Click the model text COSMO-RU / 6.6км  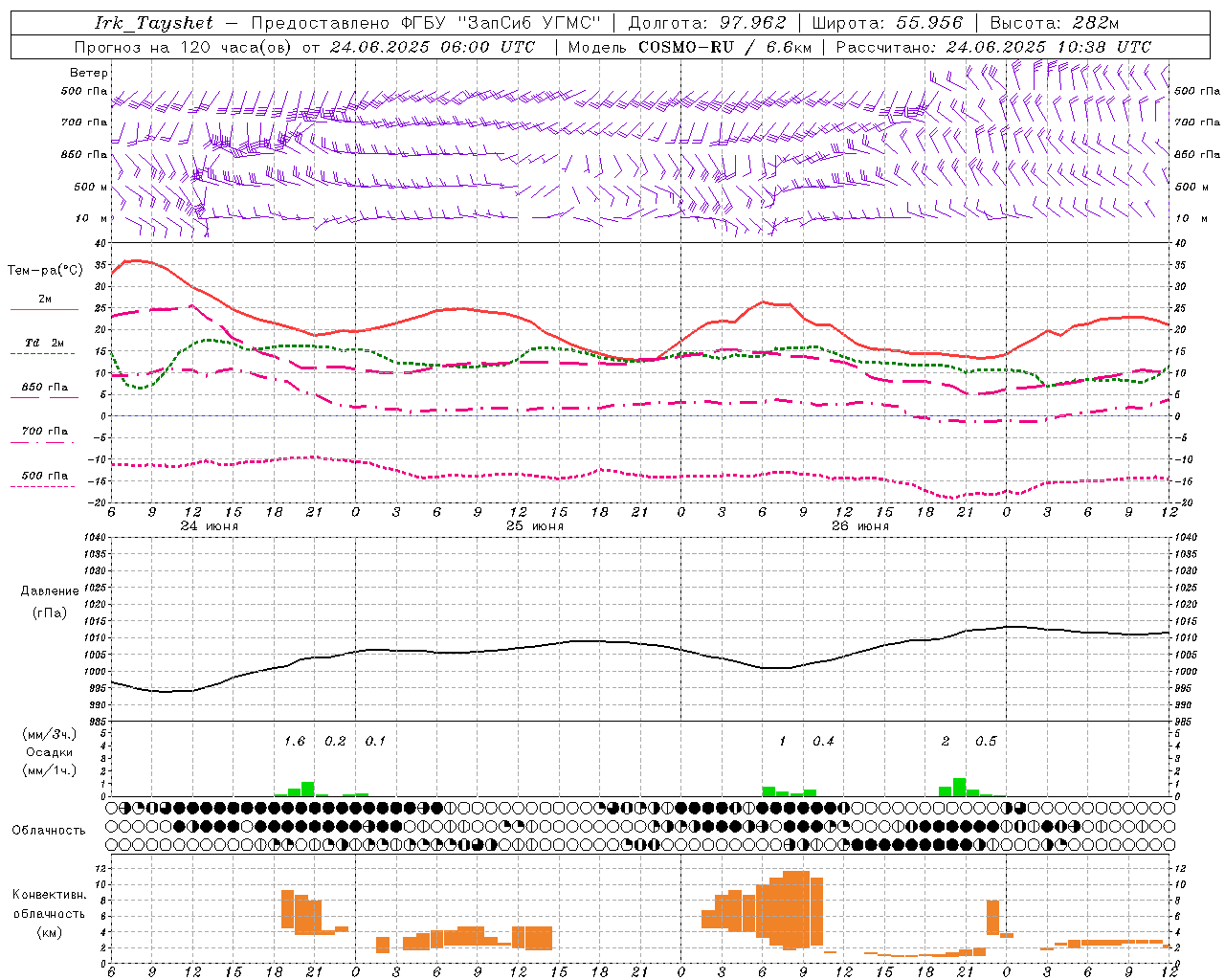(725, 46)
